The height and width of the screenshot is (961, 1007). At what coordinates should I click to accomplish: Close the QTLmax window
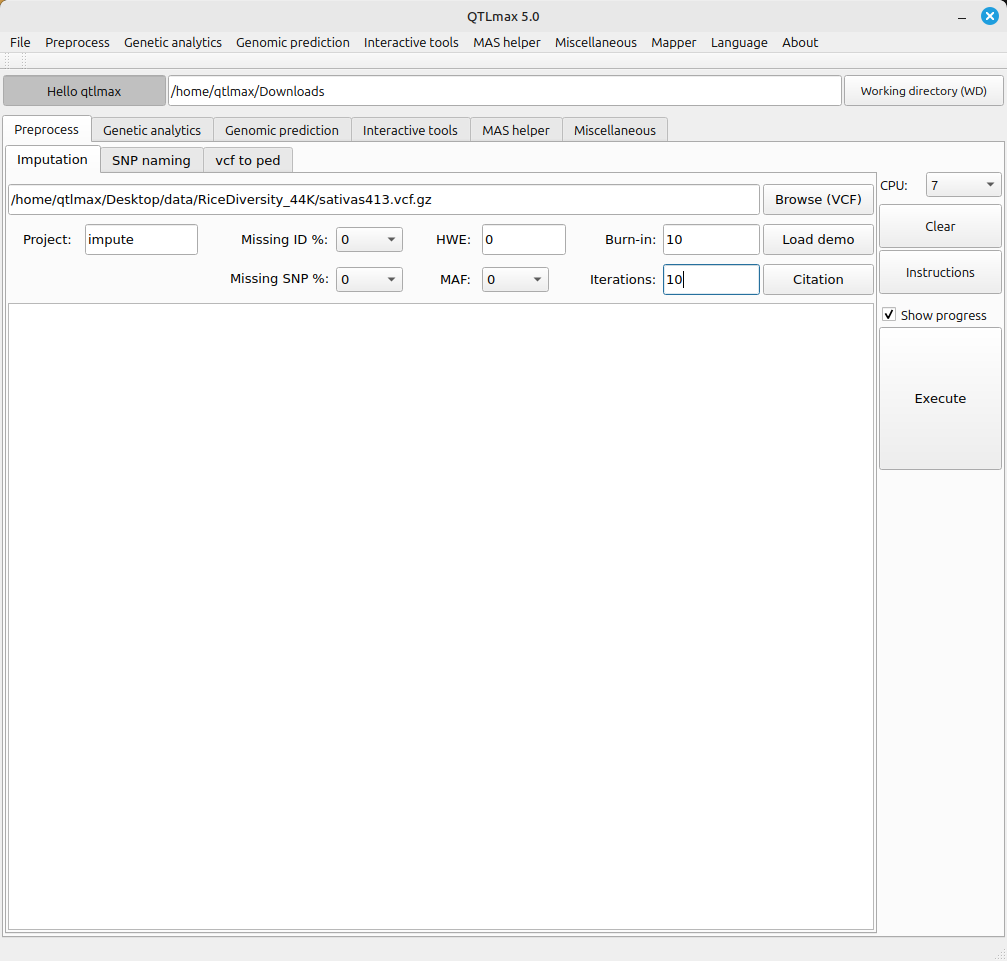(x=989, y=16)
